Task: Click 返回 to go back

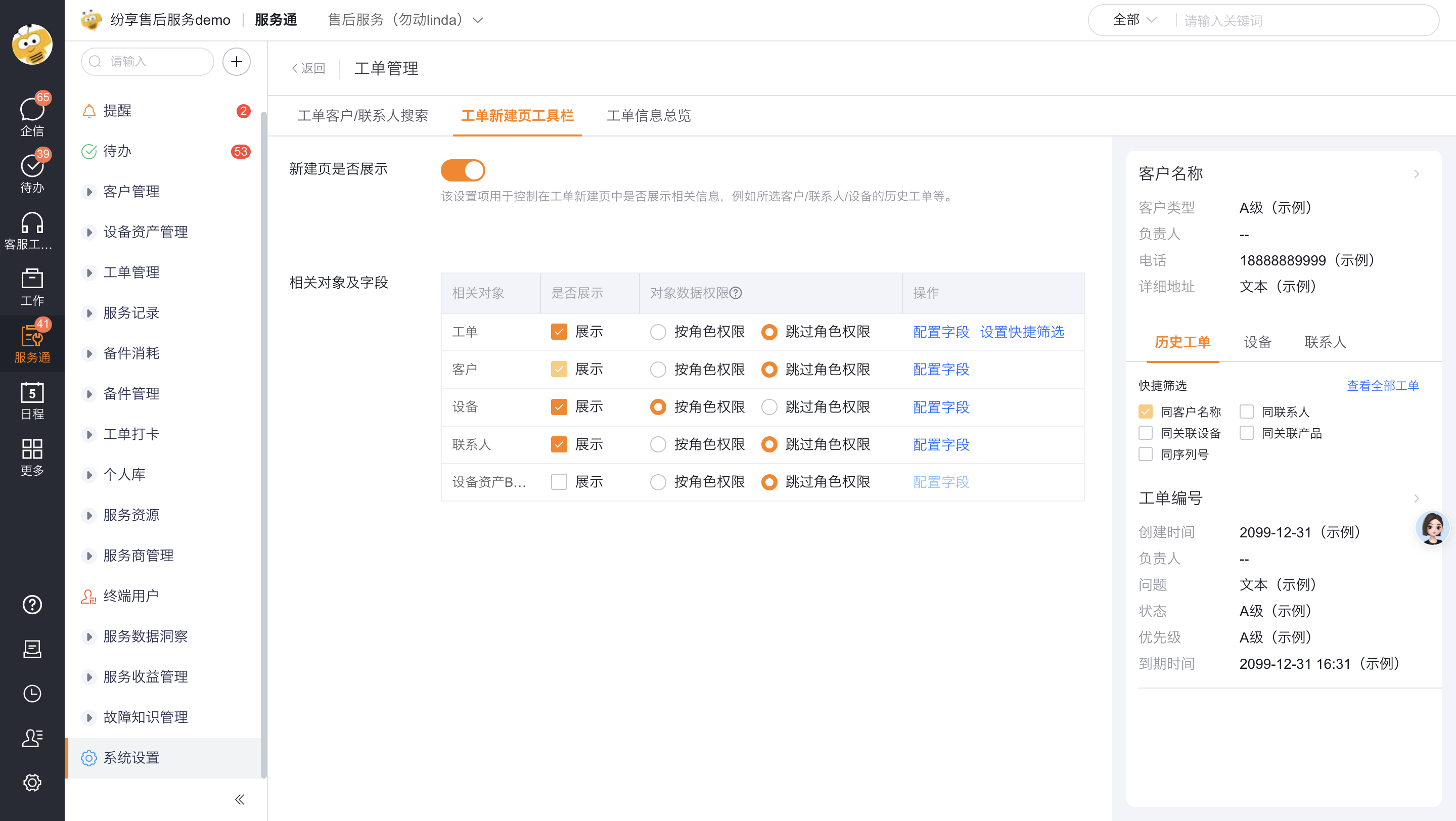Action: 308,68
